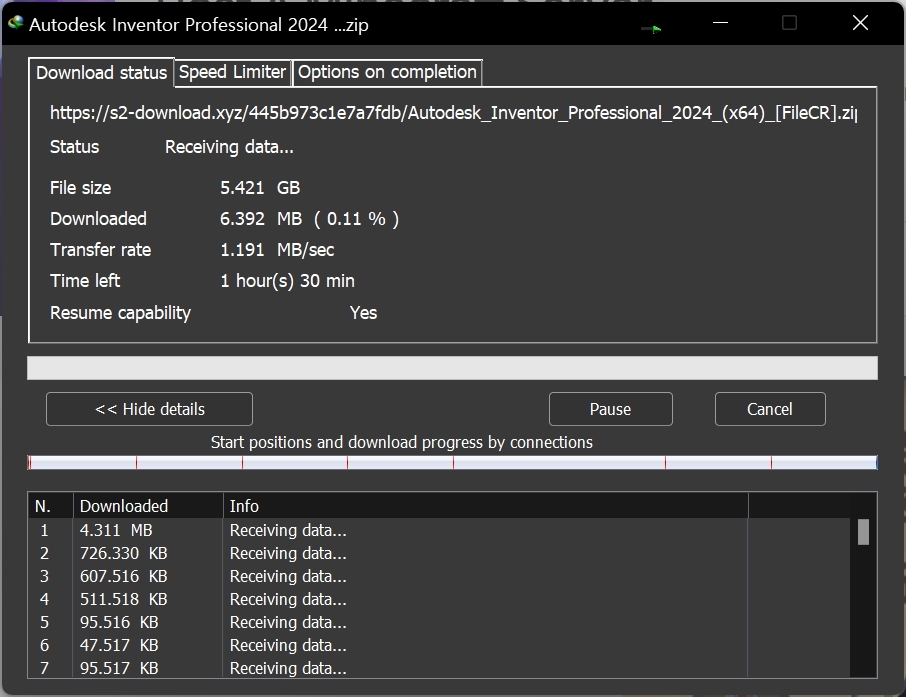This screenshot has height=697, width=906.
Task: Select connection row with 95.516 KB
Action: click(x=439, y=622)
